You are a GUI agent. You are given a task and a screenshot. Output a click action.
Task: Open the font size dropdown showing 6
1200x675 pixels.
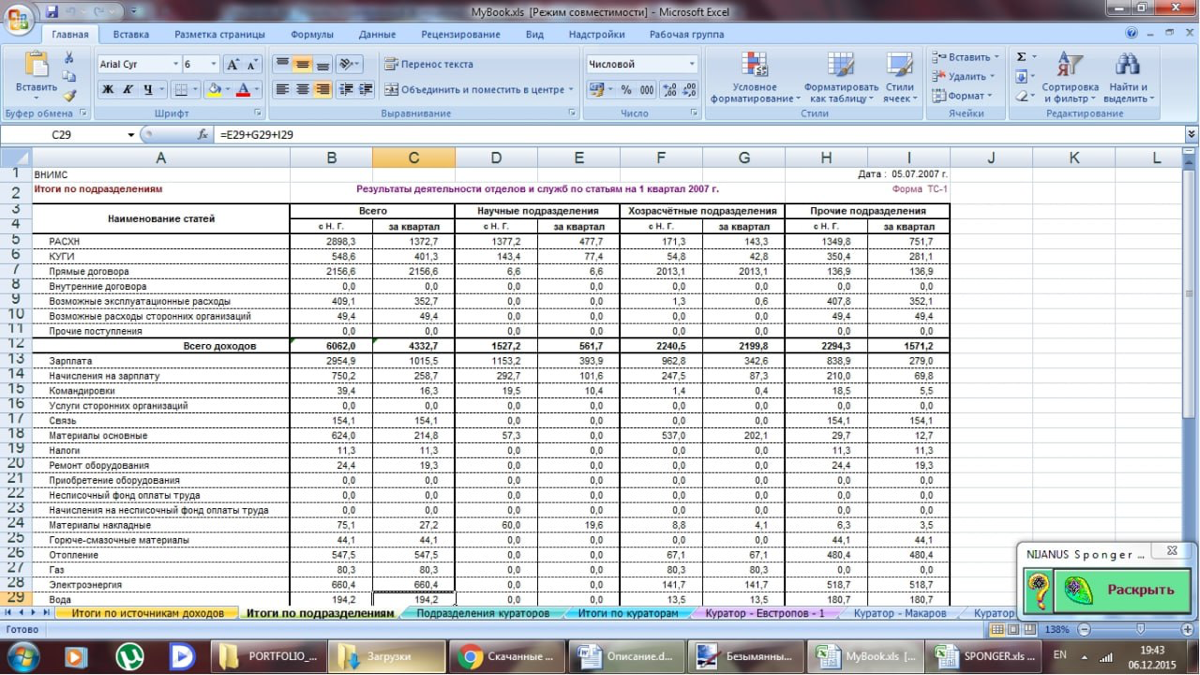coord(213,64)
